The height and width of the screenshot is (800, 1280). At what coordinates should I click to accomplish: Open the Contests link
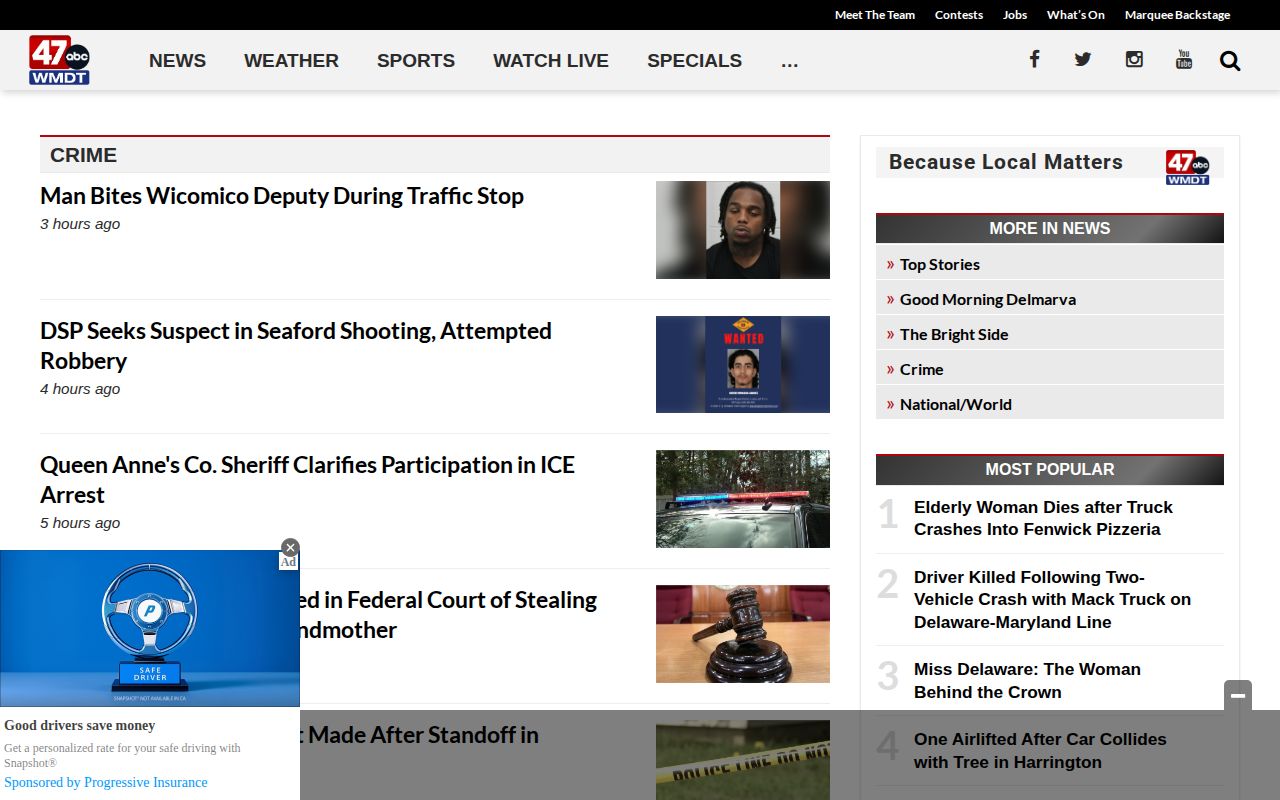click(959, 15)
